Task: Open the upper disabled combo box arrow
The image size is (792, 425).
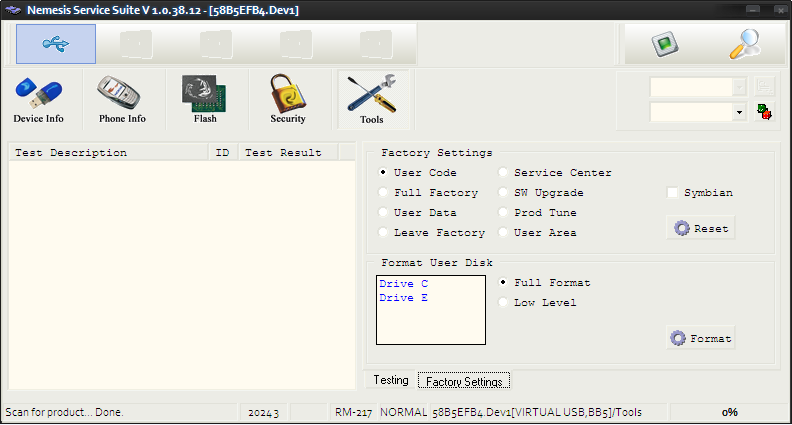Action: click(739, 87)
